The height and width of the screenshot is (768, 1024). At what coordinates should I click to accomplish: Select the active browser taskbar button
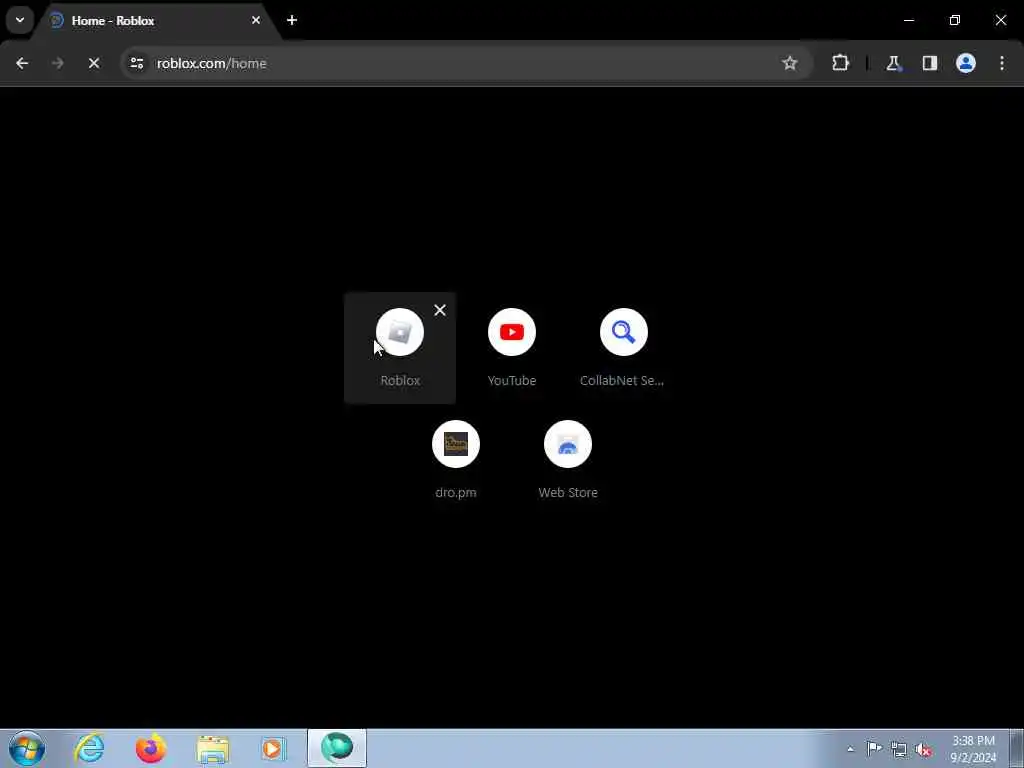[337, 748]
